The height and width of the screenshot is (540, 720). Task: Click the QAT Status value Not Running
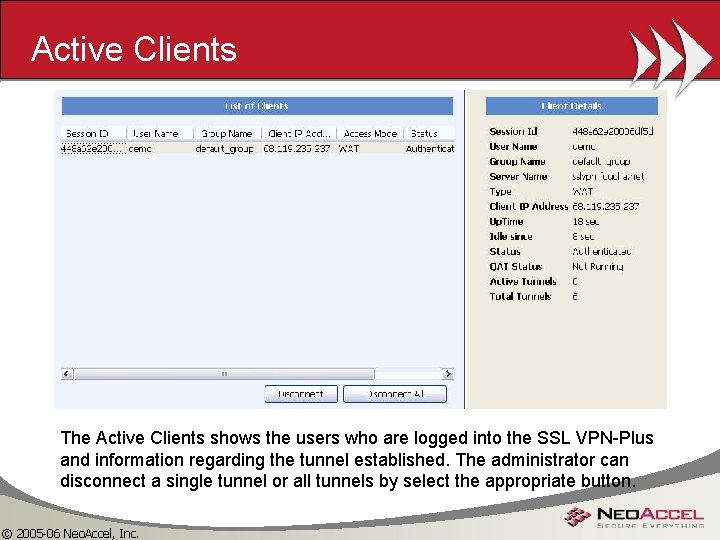coord(597,267)
